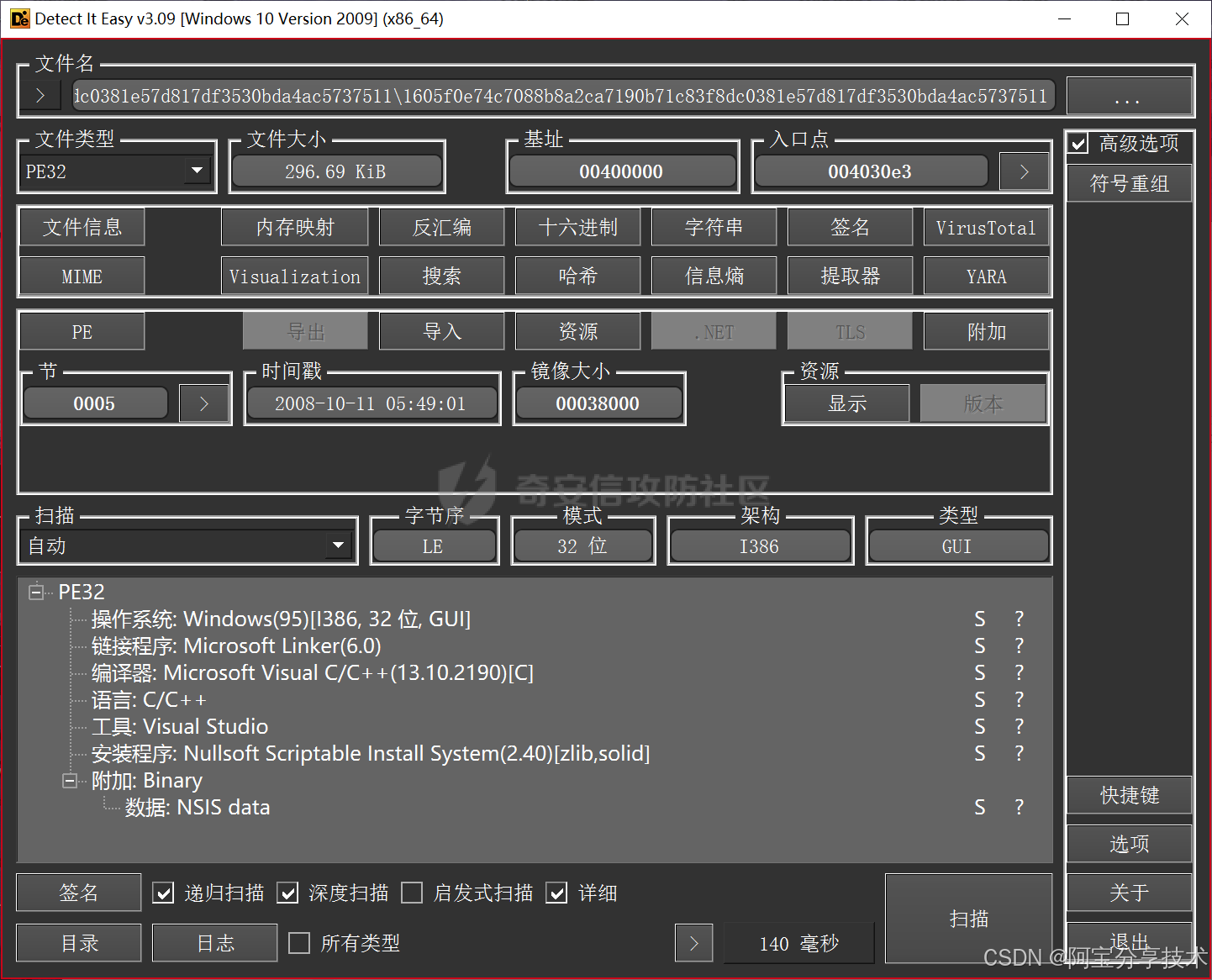Click the upper 签名 button near VirusTotal
Screen dimensions: 1212x980
(x=851, y=227)
